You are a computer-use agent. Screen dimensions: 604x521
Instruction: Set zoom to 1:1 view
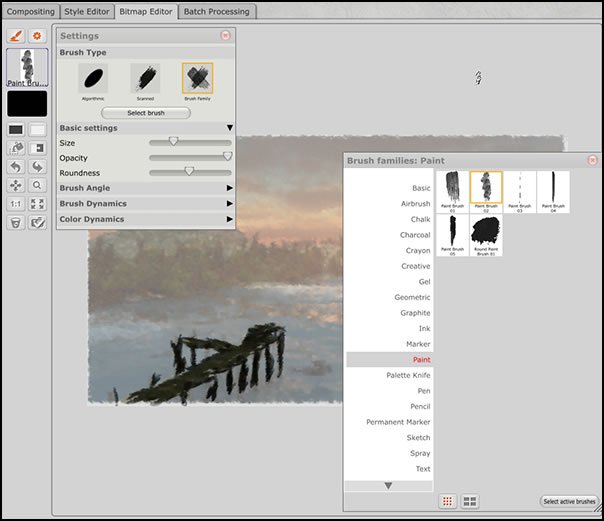16,204
